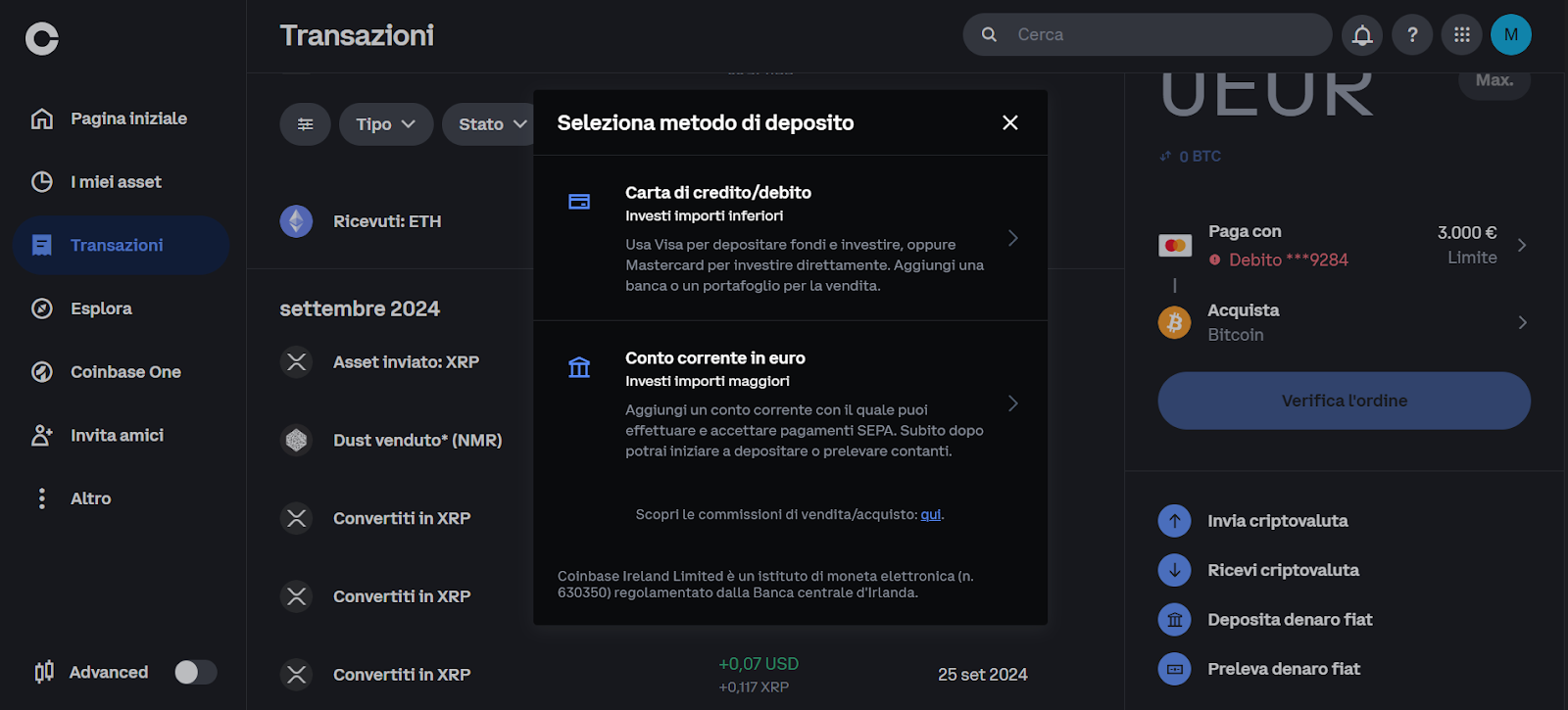The image size is (1568, 710).
Task: Click the Advanced trading candlestick icon
Action: (x=44, y=672)
